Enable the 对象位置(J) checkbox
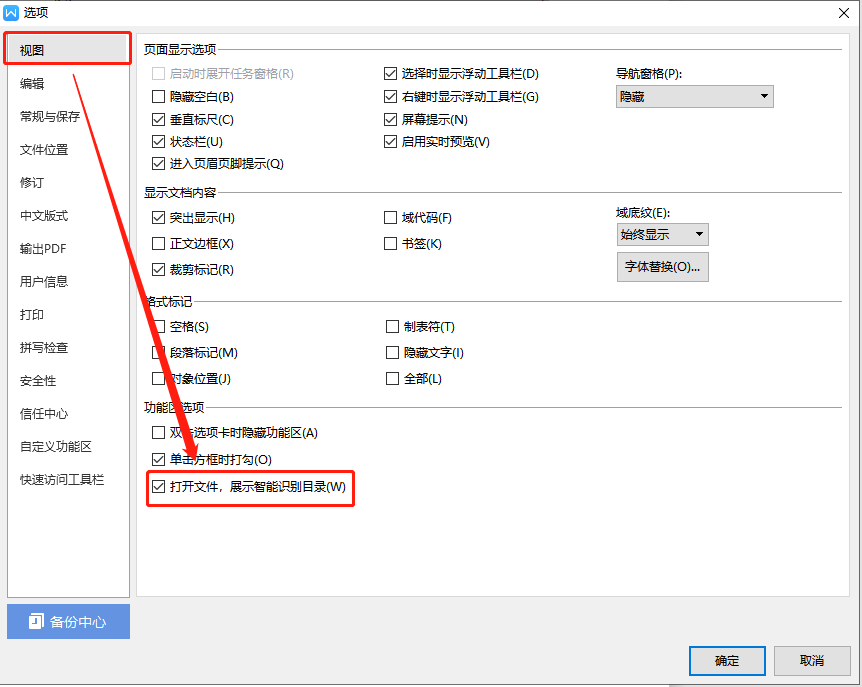Viewport: 862px width, 687px height. (x=158, y=379)
